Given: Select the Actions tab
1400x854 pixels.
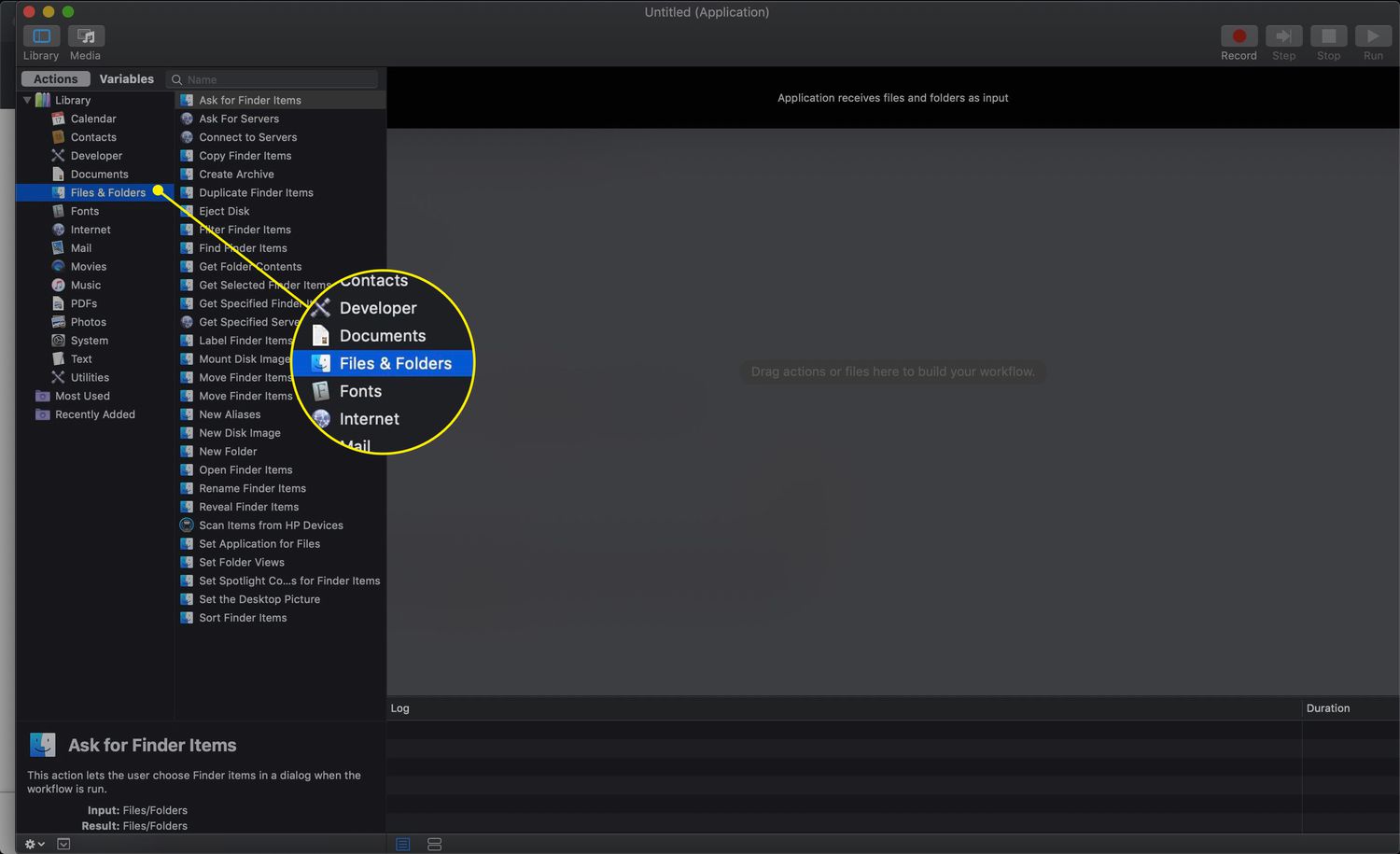Looking at the screenshot, I should click(56, 79).
